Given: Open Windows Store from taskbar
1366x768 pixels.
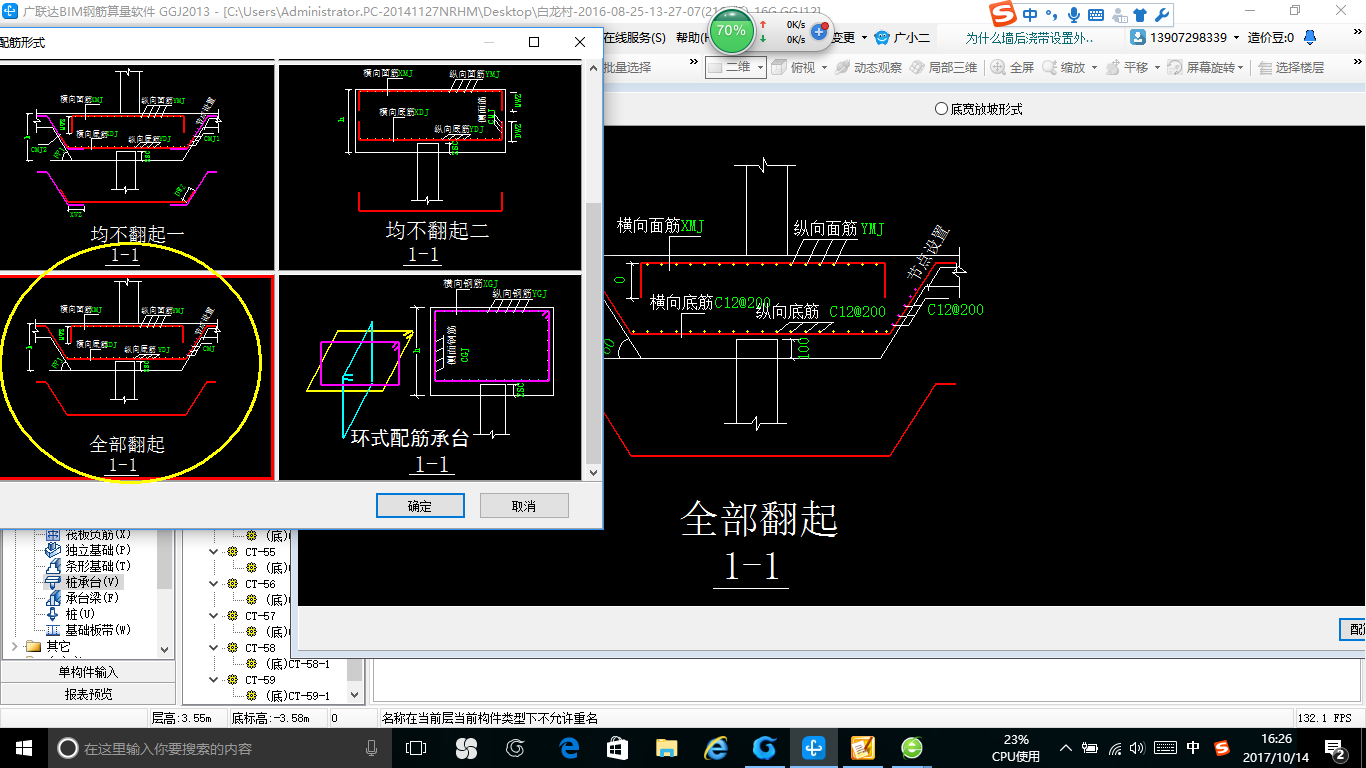Looking at the screenshot, I should tap(617, 747).
